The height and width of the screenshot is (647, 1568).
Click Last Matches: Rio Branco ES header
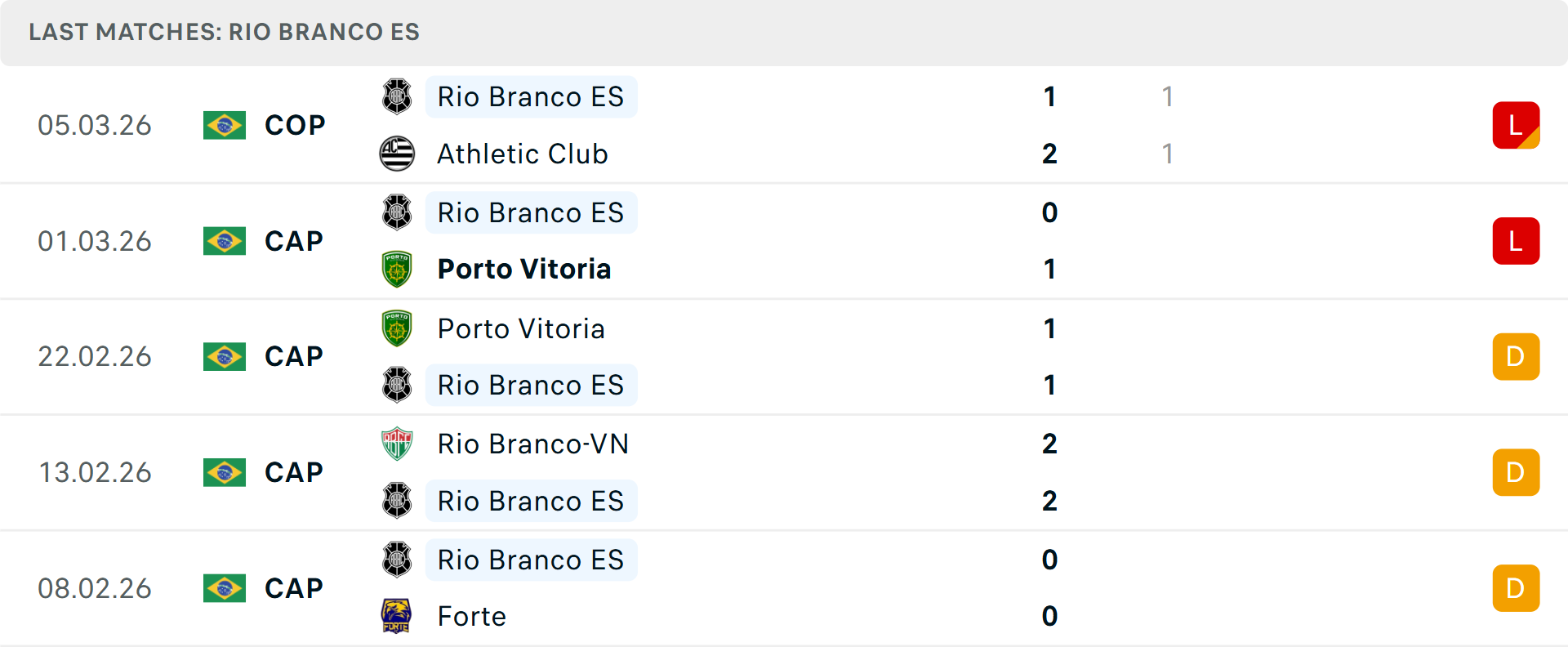pos(225,32)
